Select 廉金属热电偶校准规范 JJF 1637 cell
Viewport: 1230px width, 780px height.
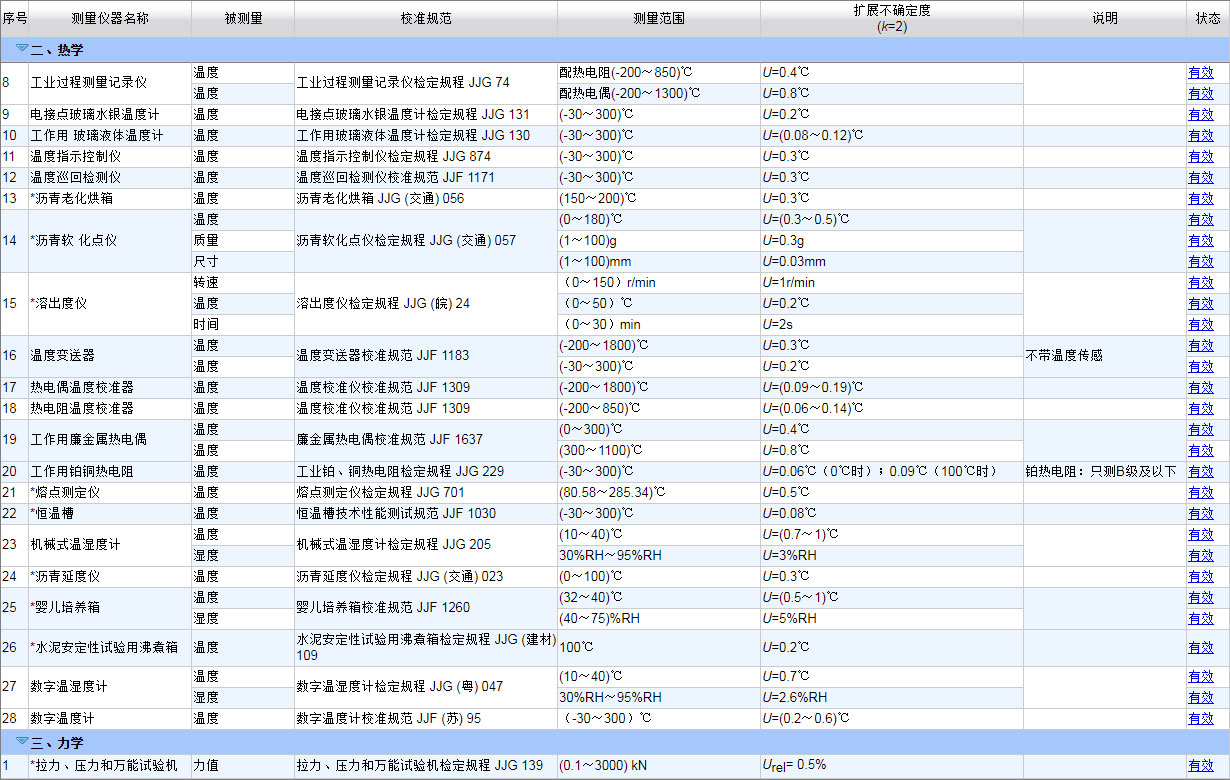click(x=426, y=439)
